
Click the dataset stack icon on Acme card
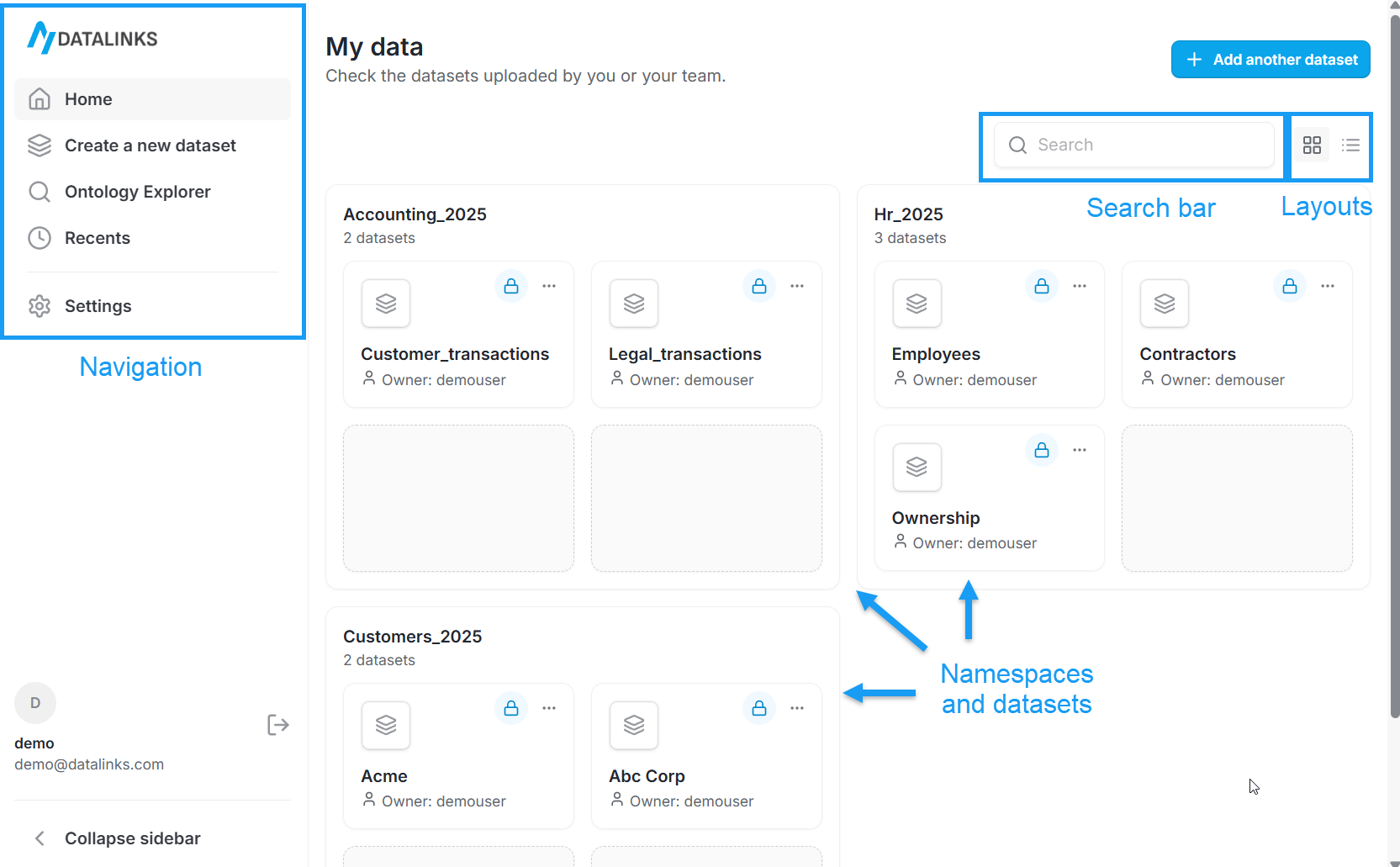[x=385, y=725]
